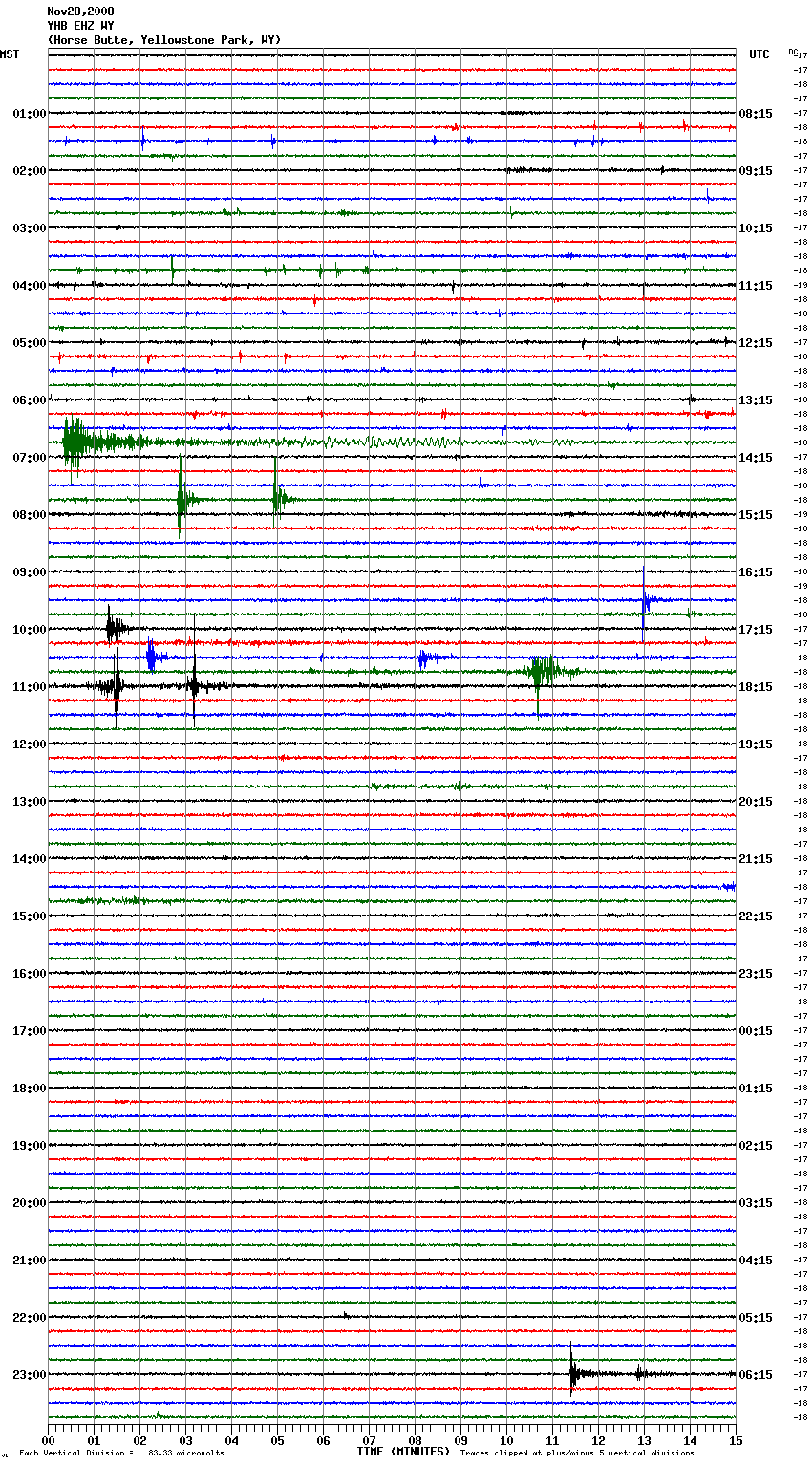Screen dimensions: 812x1466
Task: Click the 06:15 UTC time label
Action: [x=756, y=1375]
